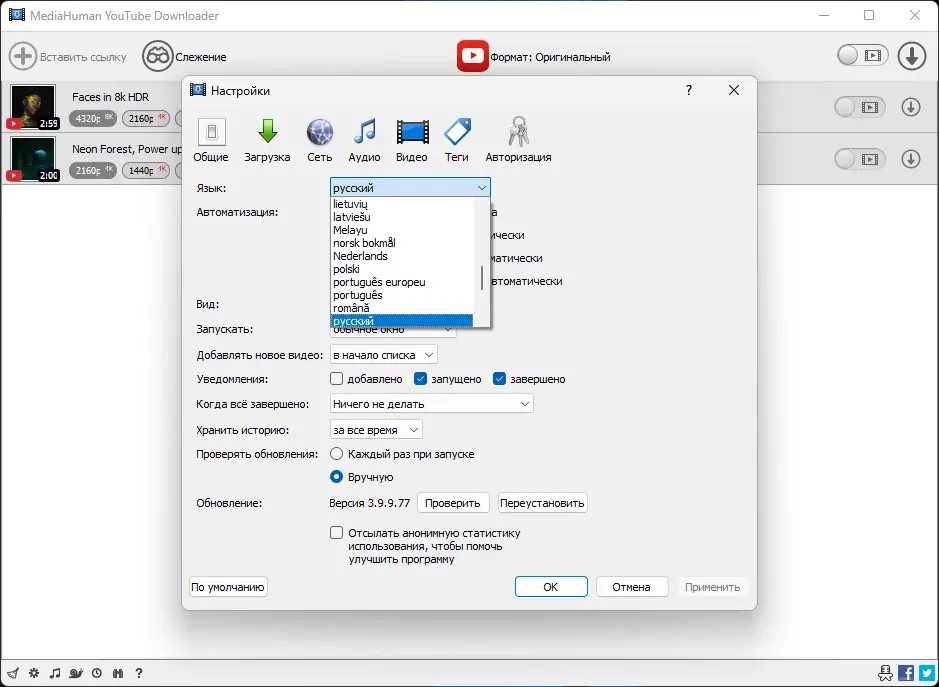Open the Twitter icon in status bar
Screen dimensions: 939x687
click(x=926, y=673)
